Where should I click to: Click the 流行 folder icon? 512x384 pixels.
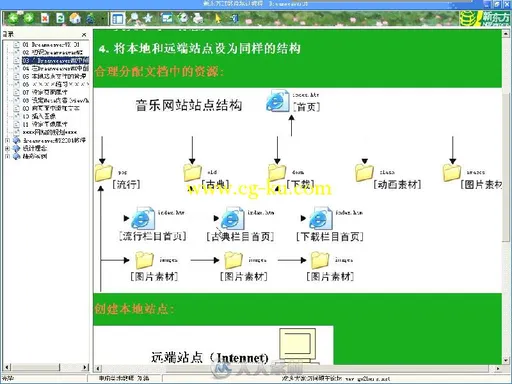point(104,173)
